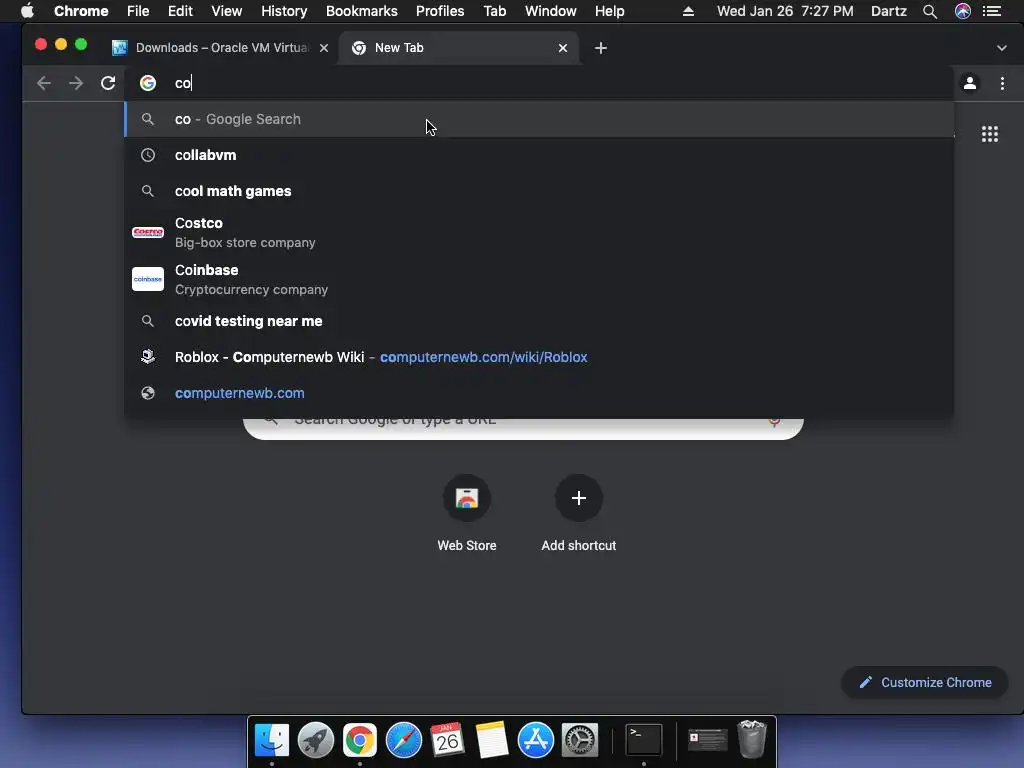Viewport: 1024px width, 768px height.
Task: Open Safari from the Dock
Action: tap(404, 741)
